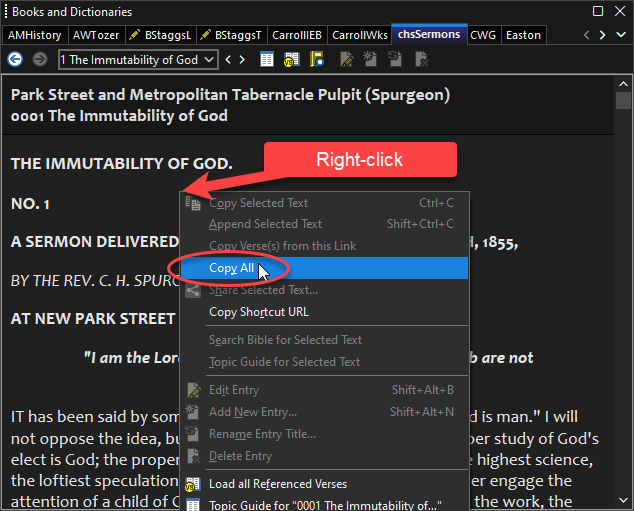Click the Add New Entry toolbar icon
This screenshot has width=634, height=511.
pos(370,59)
